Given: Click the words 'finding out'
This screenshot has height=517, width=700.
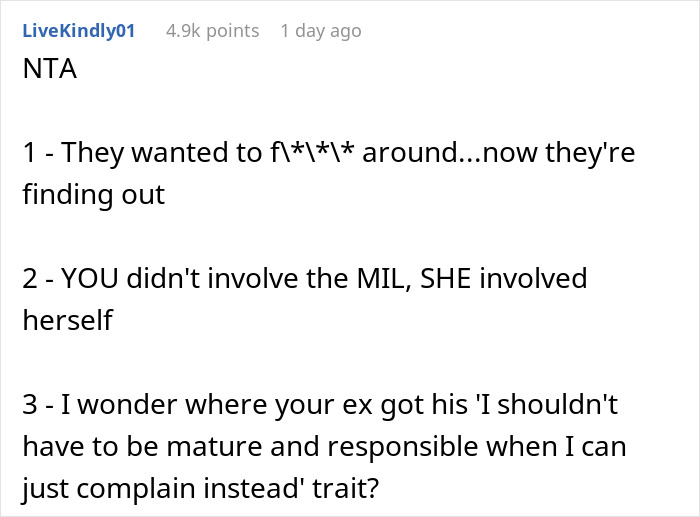Looking at the screenshot, I should tap(94, 195).
